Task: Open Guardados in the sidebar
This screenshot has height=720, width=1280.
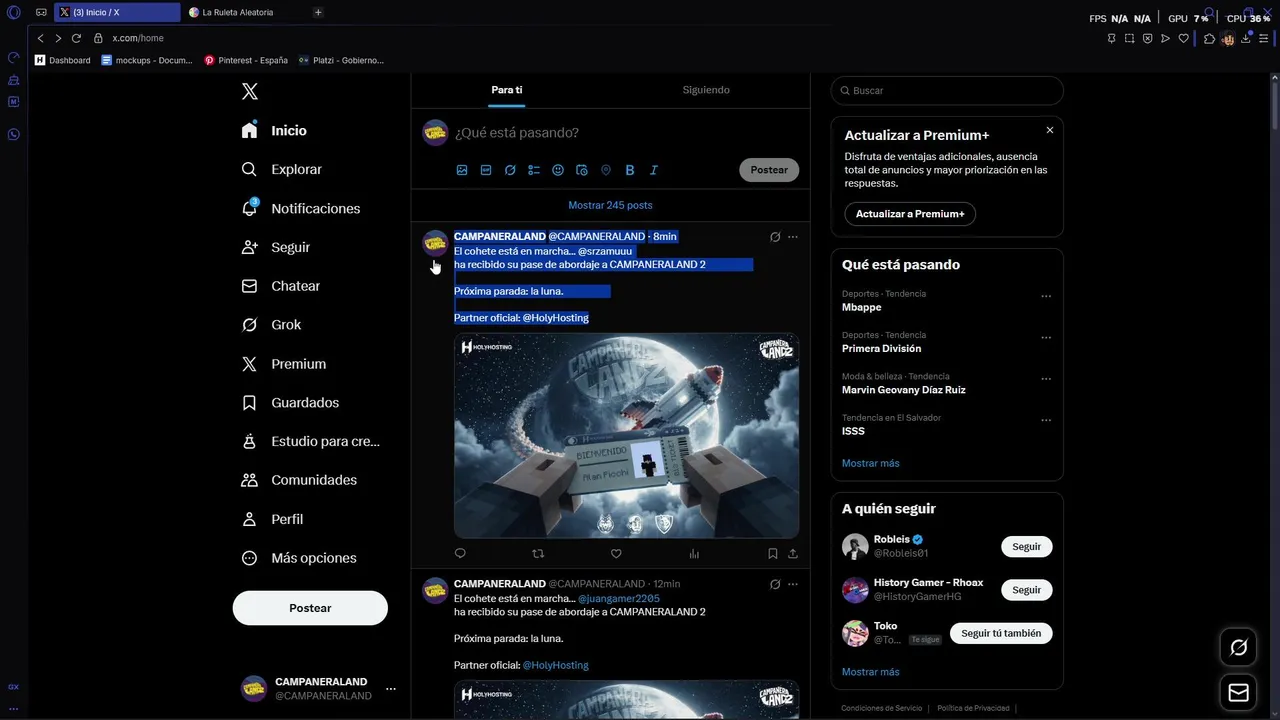Action: [x=290, y=403]
